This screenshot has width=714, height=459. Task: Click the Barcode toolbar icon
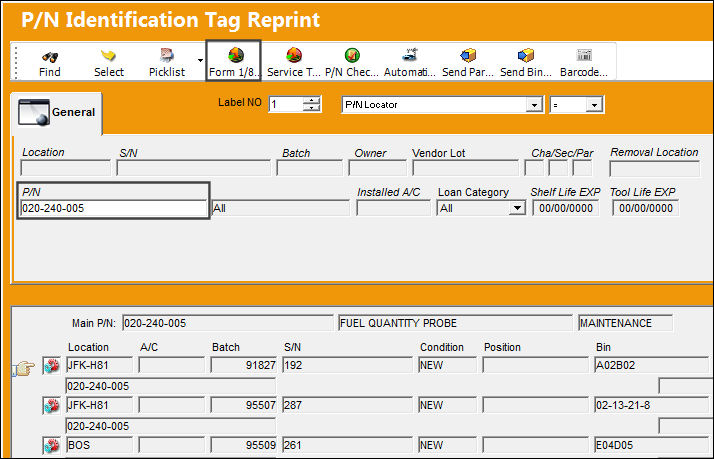coord(584,55)
